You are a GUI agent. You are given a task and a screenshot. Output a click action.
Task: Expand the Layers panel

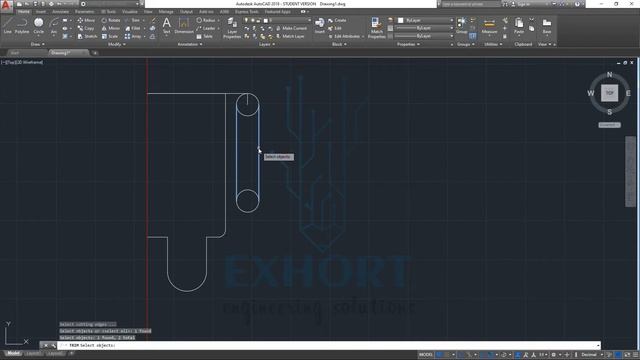pyautogui.click(x=267, y=44)
